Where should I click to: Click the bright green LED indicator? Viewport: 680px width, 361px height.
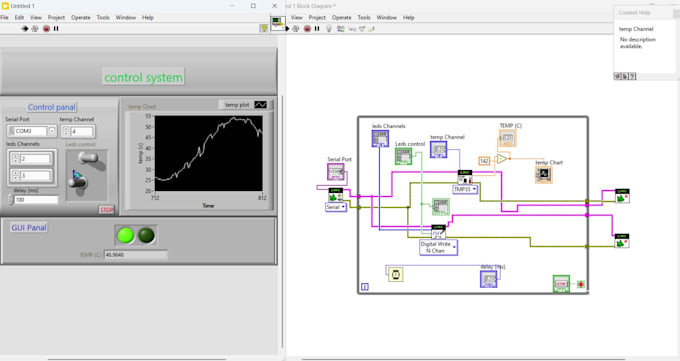126,235
